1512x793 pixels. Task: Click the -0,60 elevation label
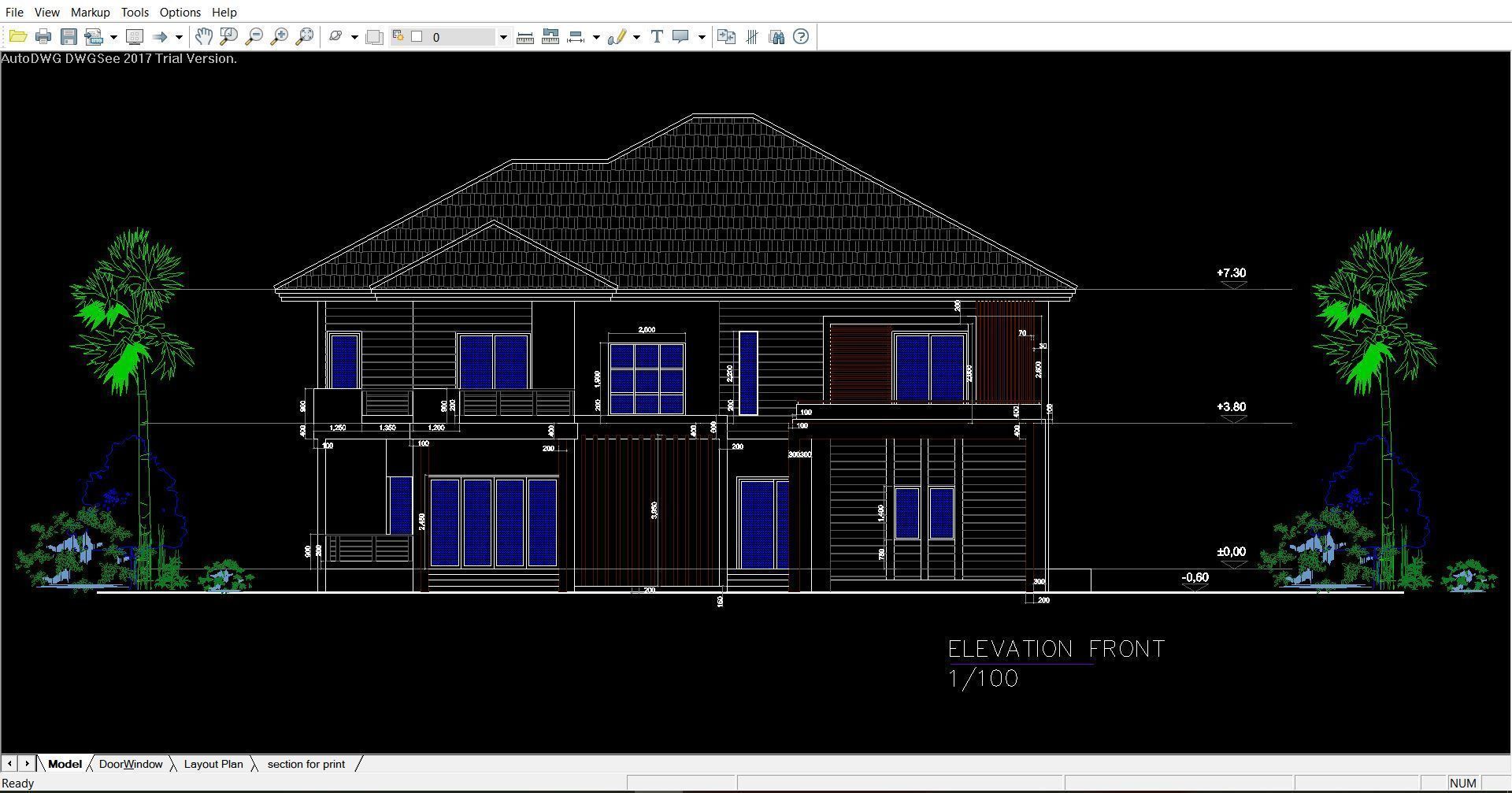point(1195,577)
